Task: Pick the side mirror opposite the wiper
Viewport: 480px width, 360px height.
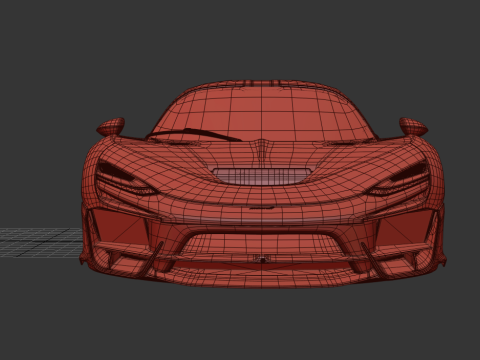Action: click(413, 127)
